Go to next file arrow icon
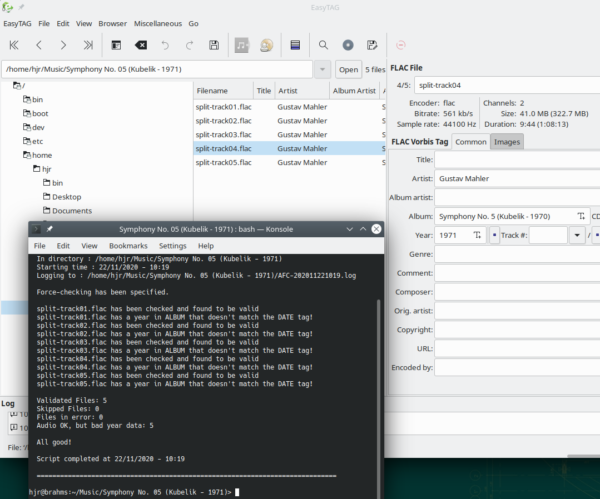 pos(63,45)
